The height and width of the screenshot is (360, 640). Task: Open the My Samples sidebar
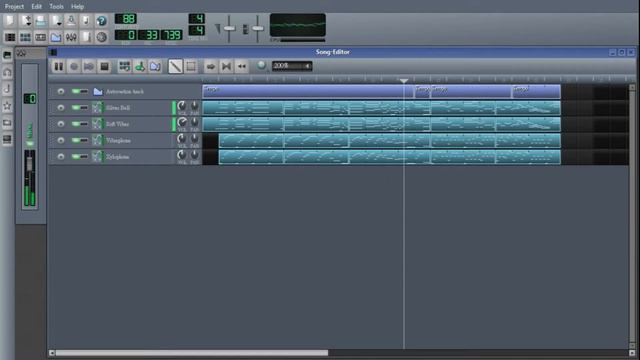(x=7, y=89)
